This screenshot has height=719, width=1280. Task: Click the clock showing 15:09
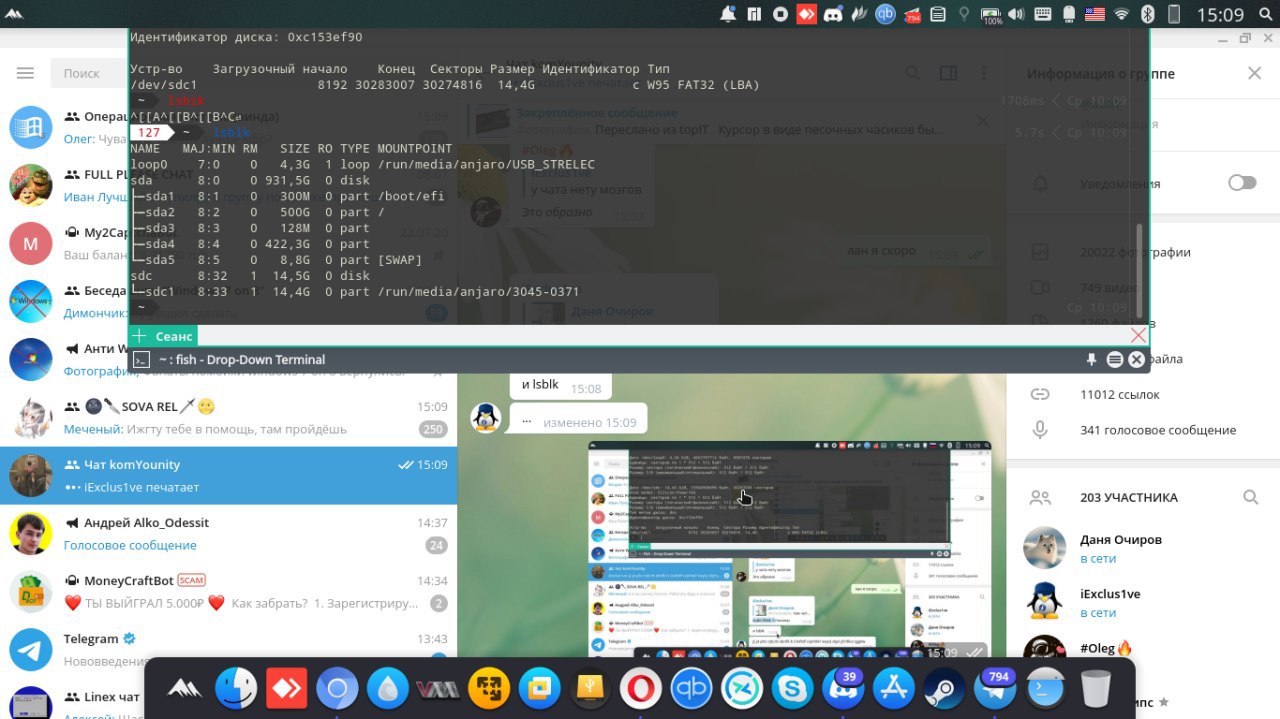[x=1220, y=14]
